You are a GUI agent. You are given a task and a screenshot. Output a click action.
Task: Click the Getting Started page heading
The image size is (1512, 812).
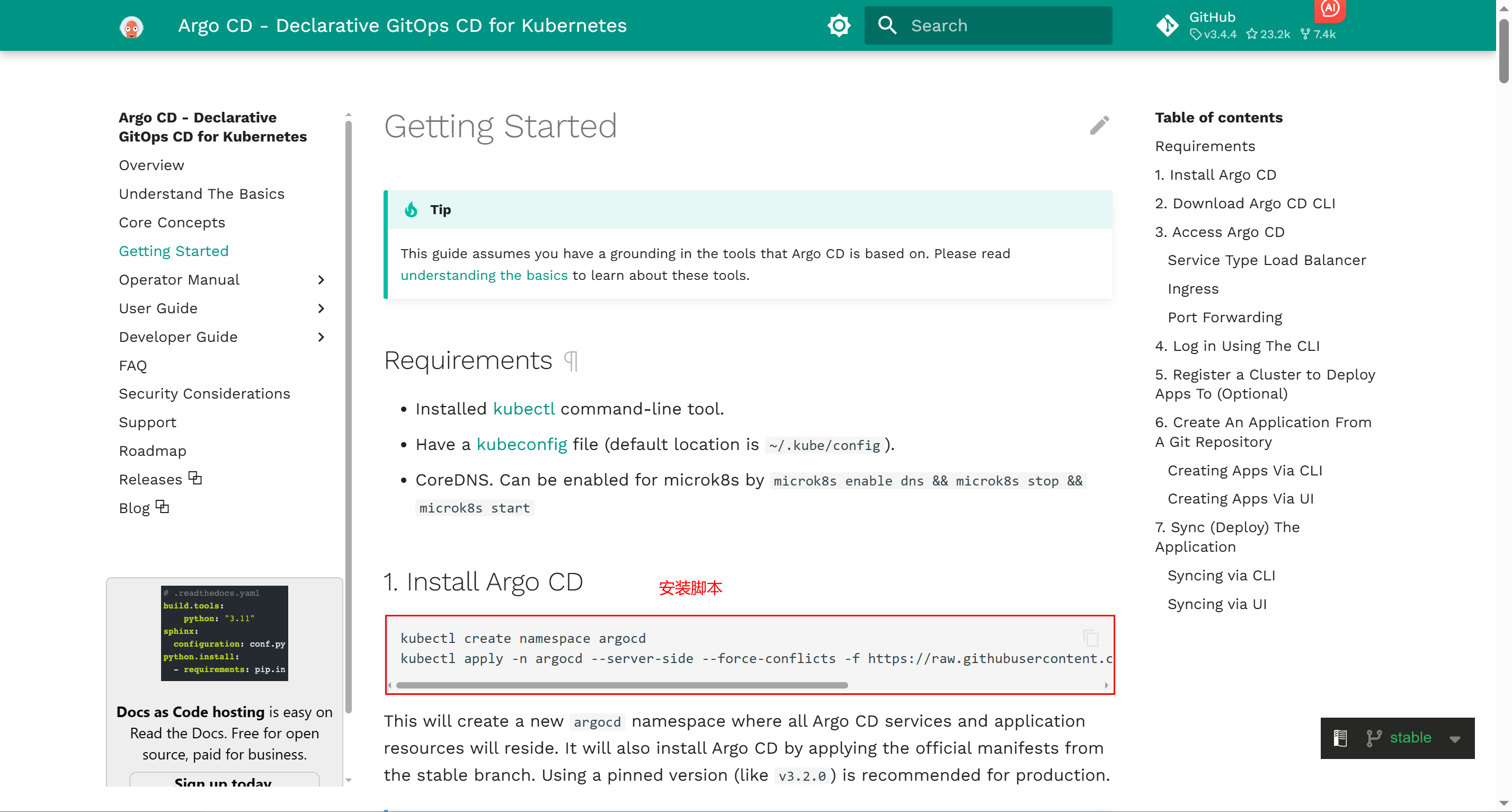coord(500,127)
